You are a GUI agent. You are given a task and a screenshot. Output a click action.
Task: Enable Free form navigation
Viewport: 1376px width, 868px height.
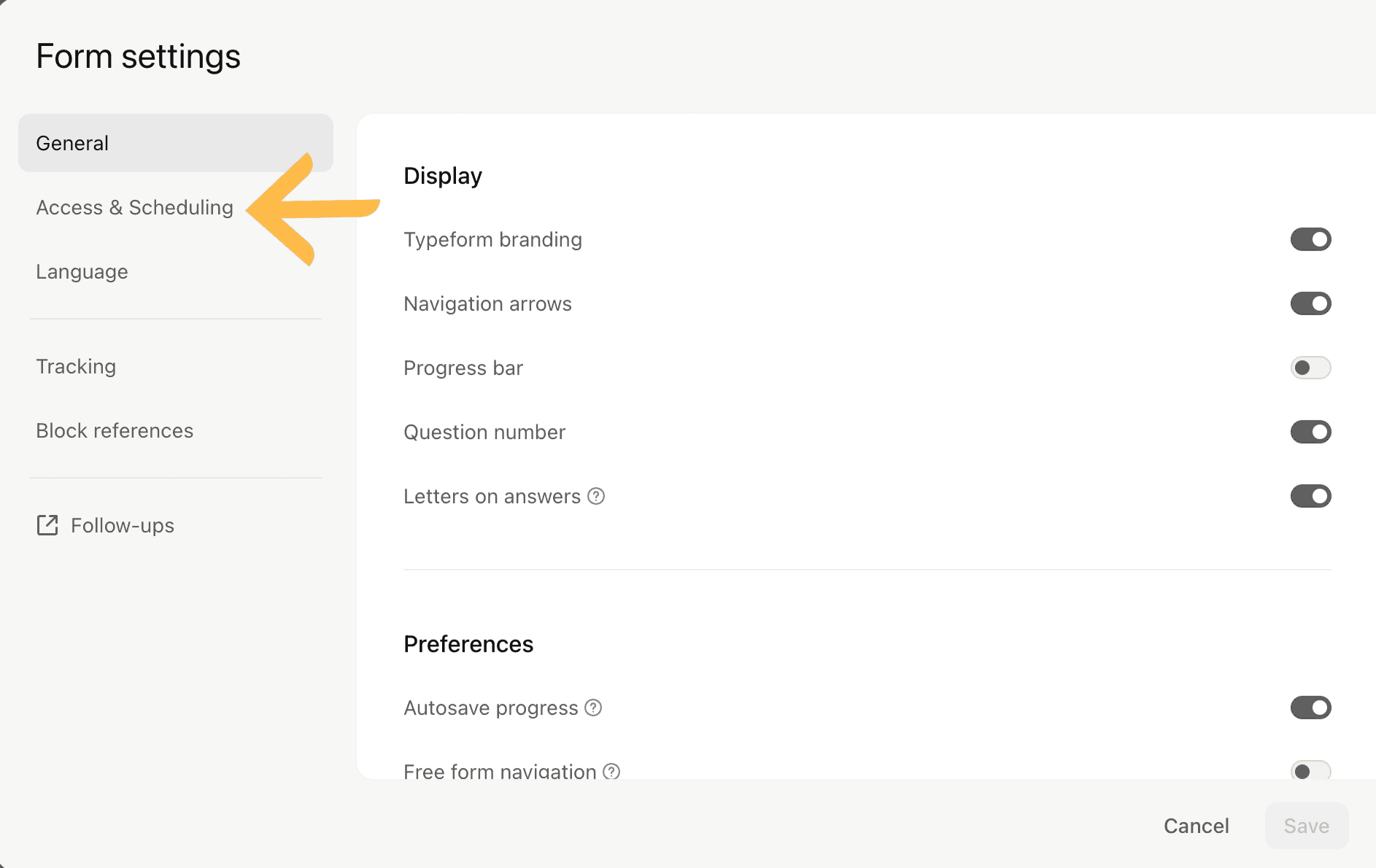click(1310, 772)
